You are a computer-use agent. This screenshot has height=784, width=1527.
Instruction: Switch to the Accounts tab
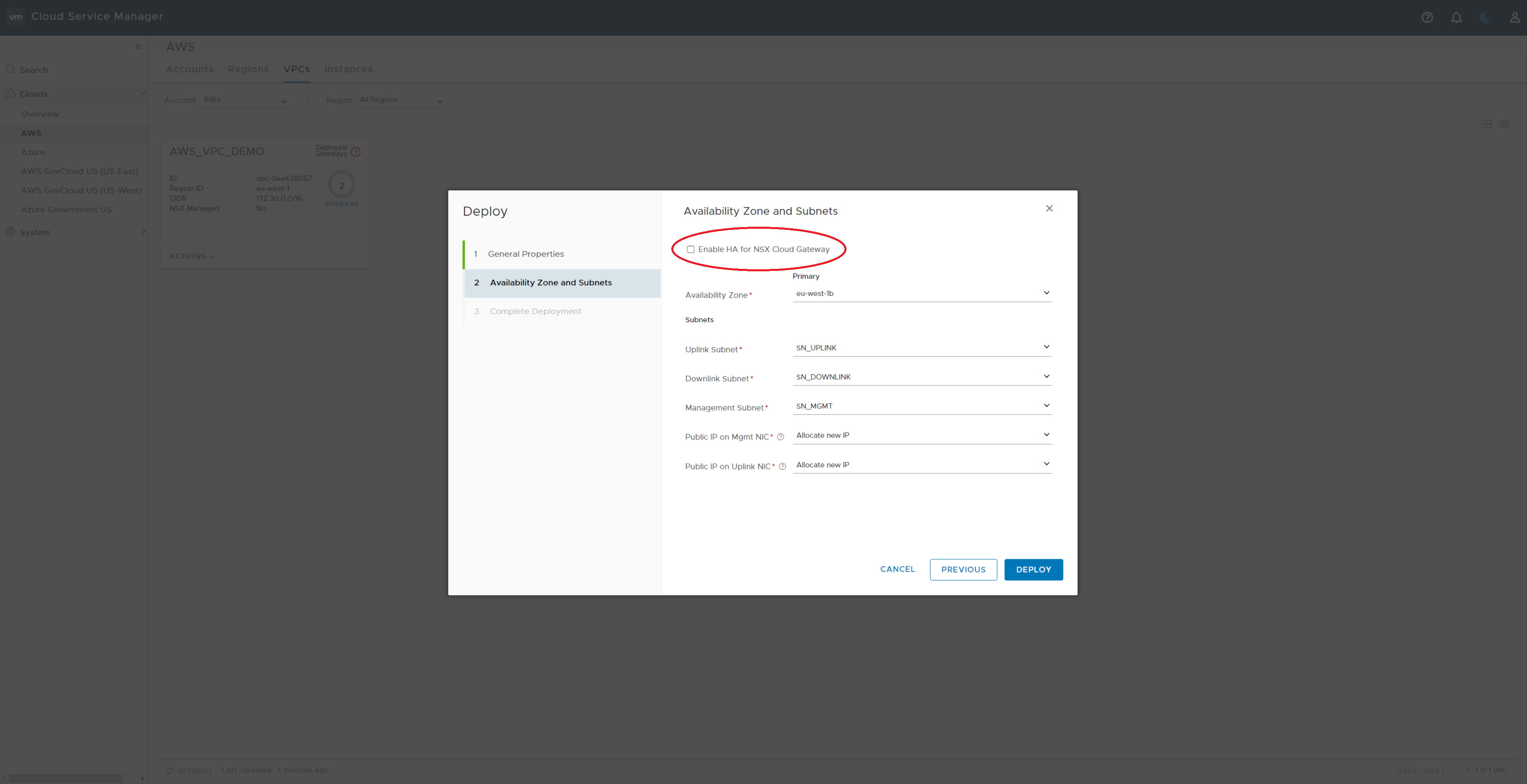tap(189, 69)
